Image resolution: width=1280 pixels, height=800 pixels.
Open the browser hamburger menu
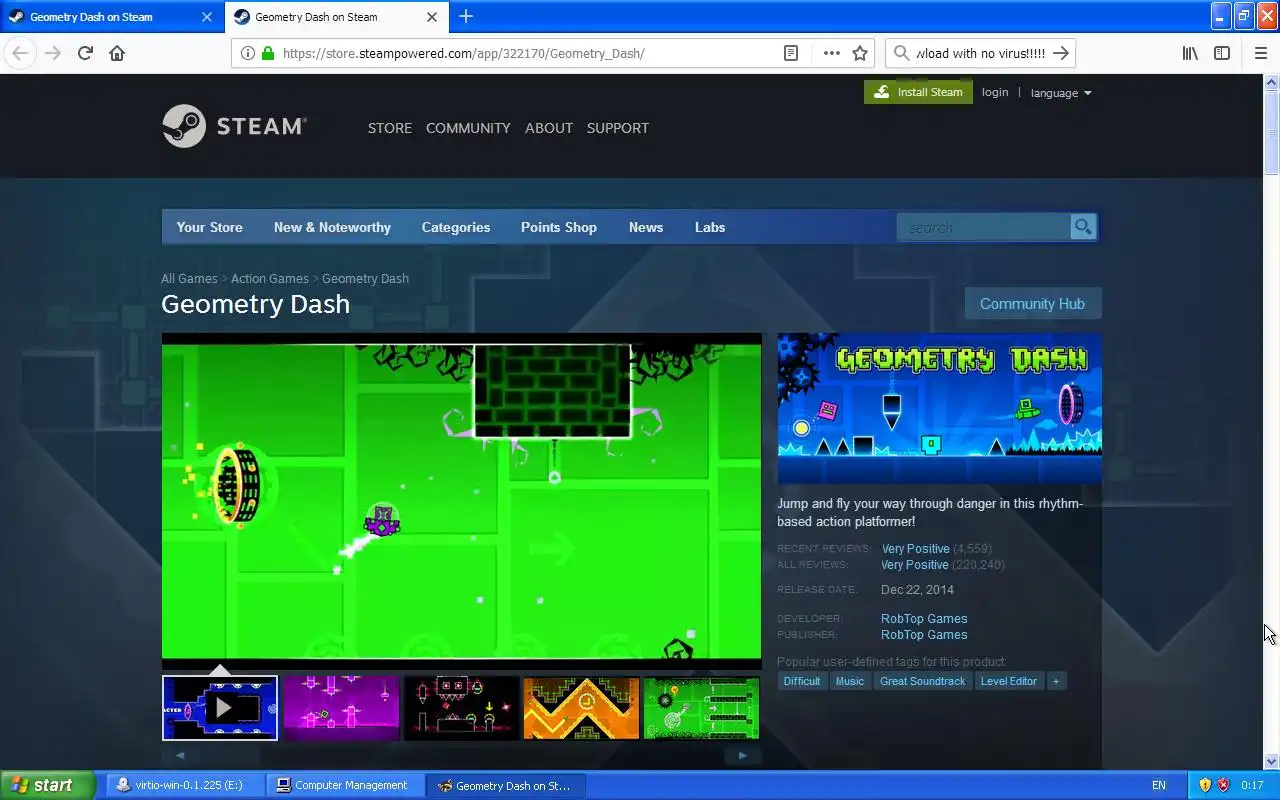[1260, 53]
